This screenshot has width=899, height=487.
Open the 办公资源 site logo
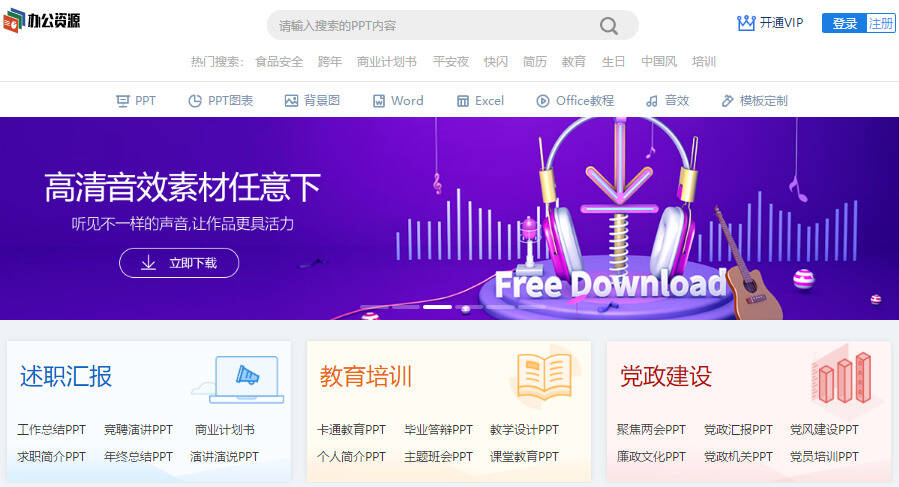pos(42,21)
